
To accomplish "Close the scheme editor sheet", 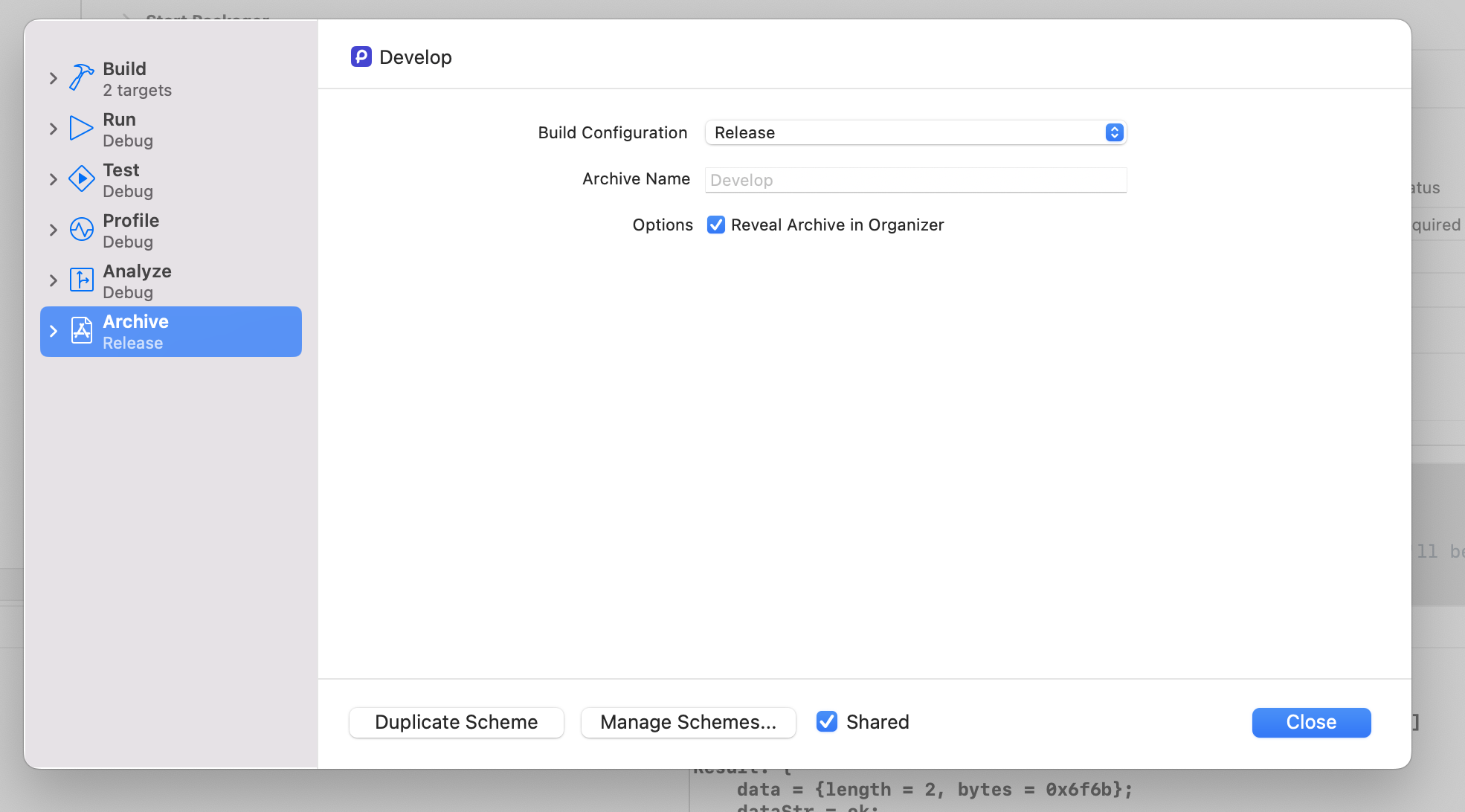I will tap(1310, 722).
